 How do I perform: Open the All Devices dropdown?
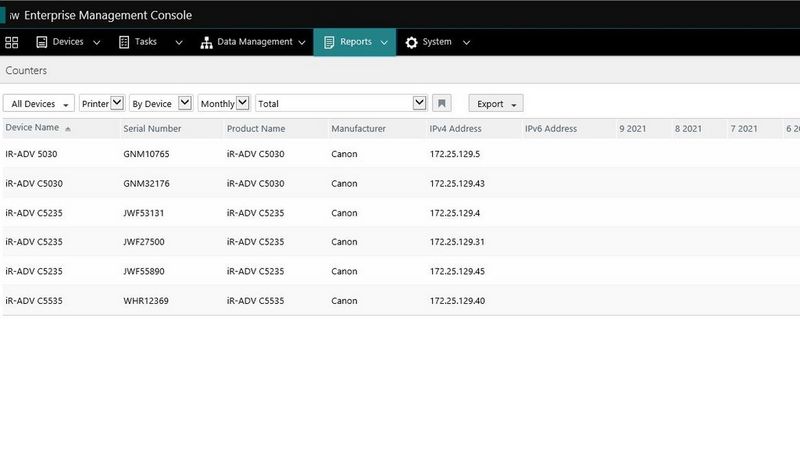pyautogui.click(x=39, y=104)
